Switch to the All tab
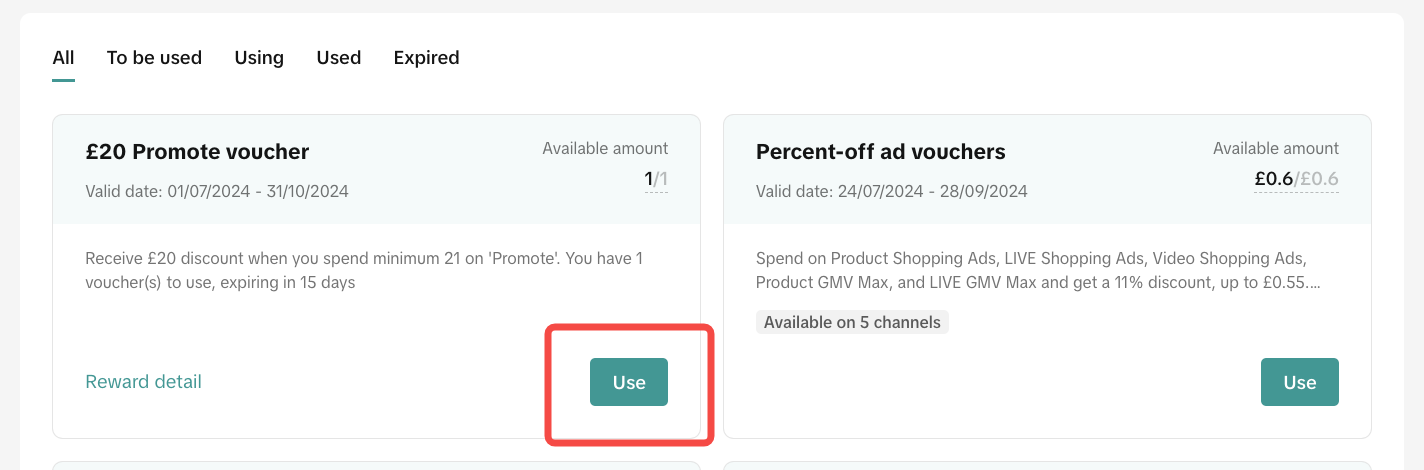Image resolution: width=1424 pixels, height=470 pixels. (63, 58)
